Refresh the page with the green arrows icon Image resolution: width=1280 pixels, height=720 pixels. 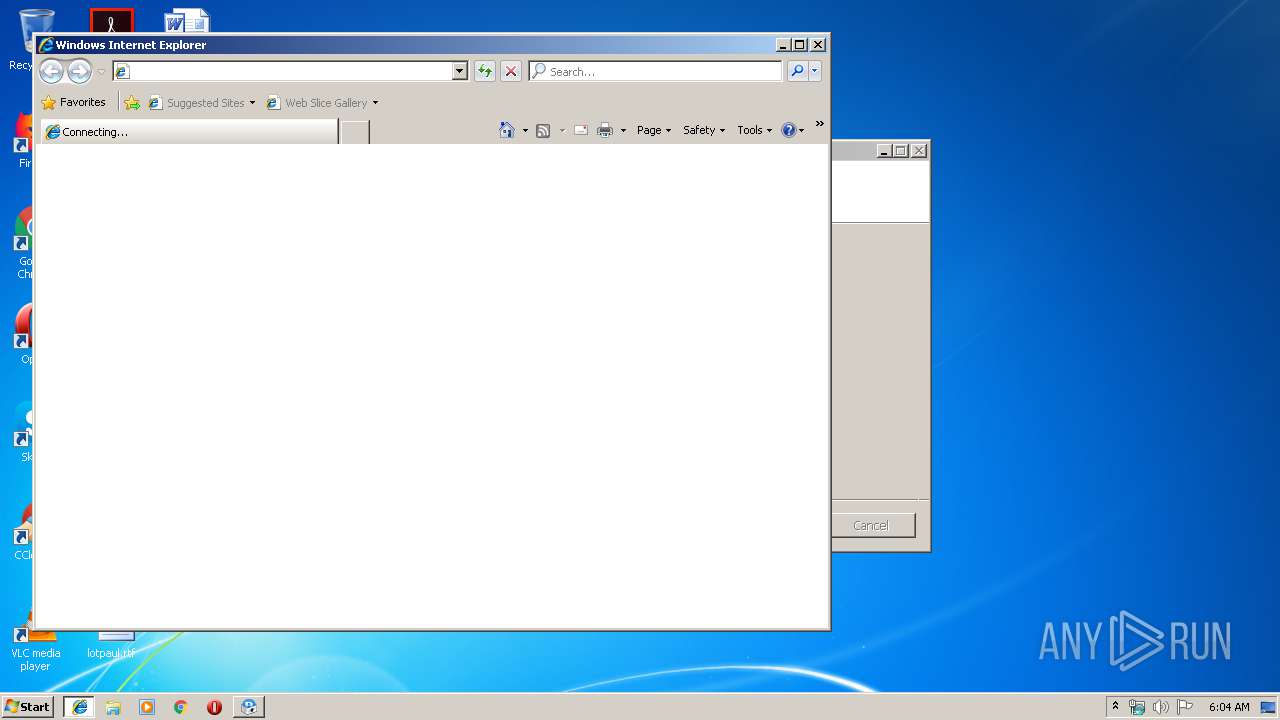[x=485, y=71]
